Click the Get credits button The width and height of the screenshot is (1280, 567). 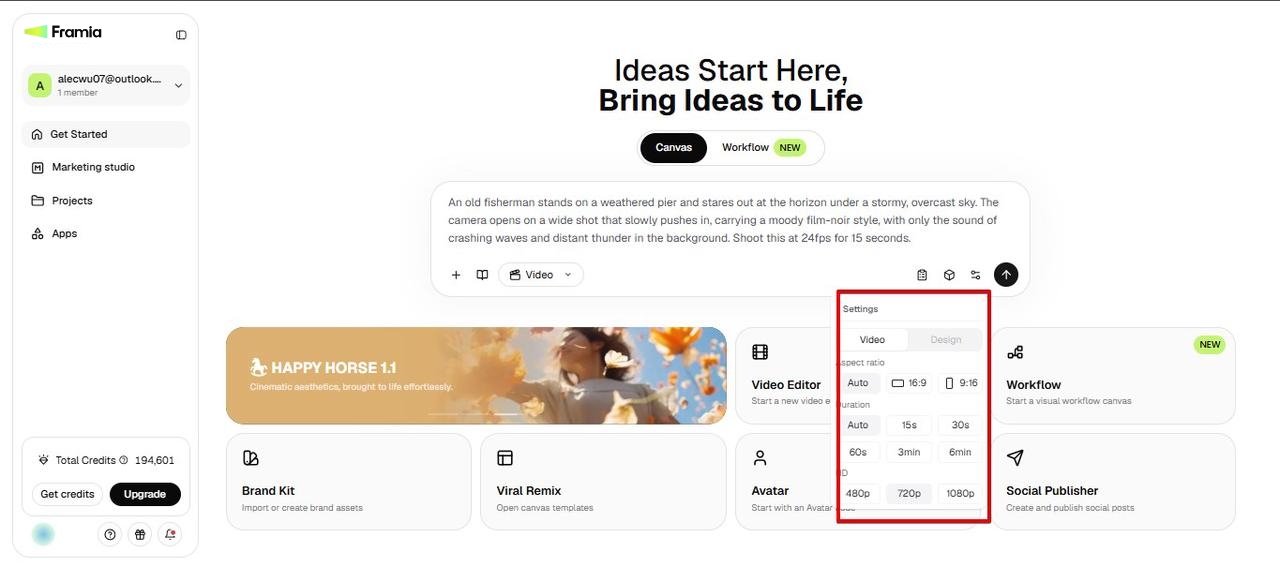pos(67,494)
